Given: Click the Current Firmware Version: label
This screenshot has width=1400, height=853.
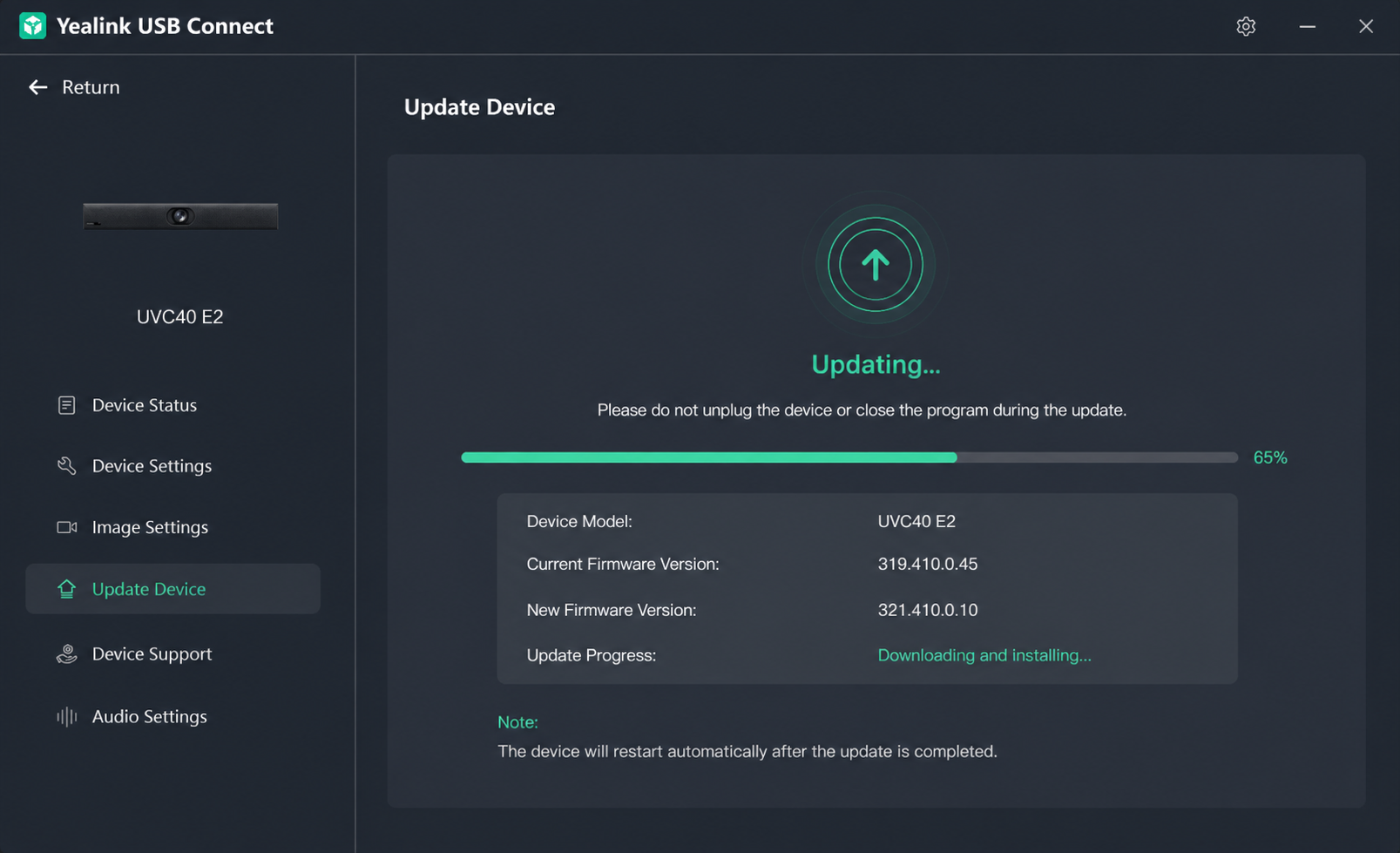Looking at the screenshot, I should [x=623, y=564].
